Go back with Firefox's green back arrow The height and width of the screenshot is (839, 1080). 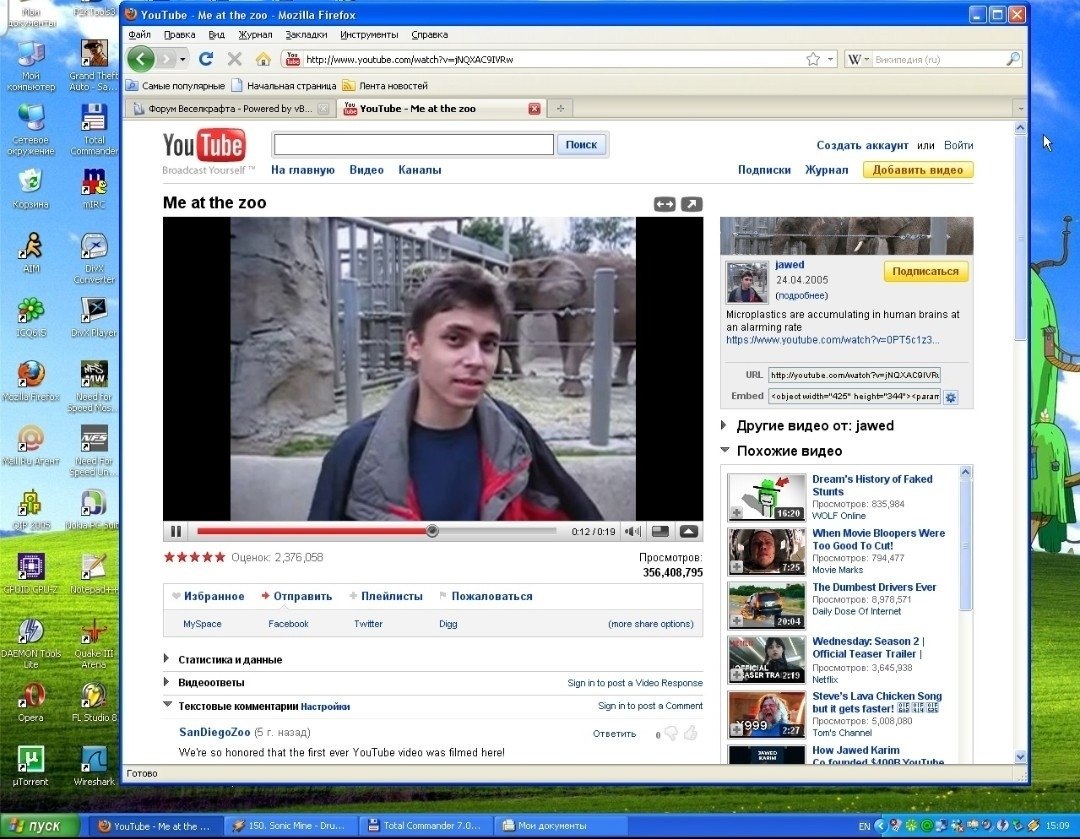(141, 59)
